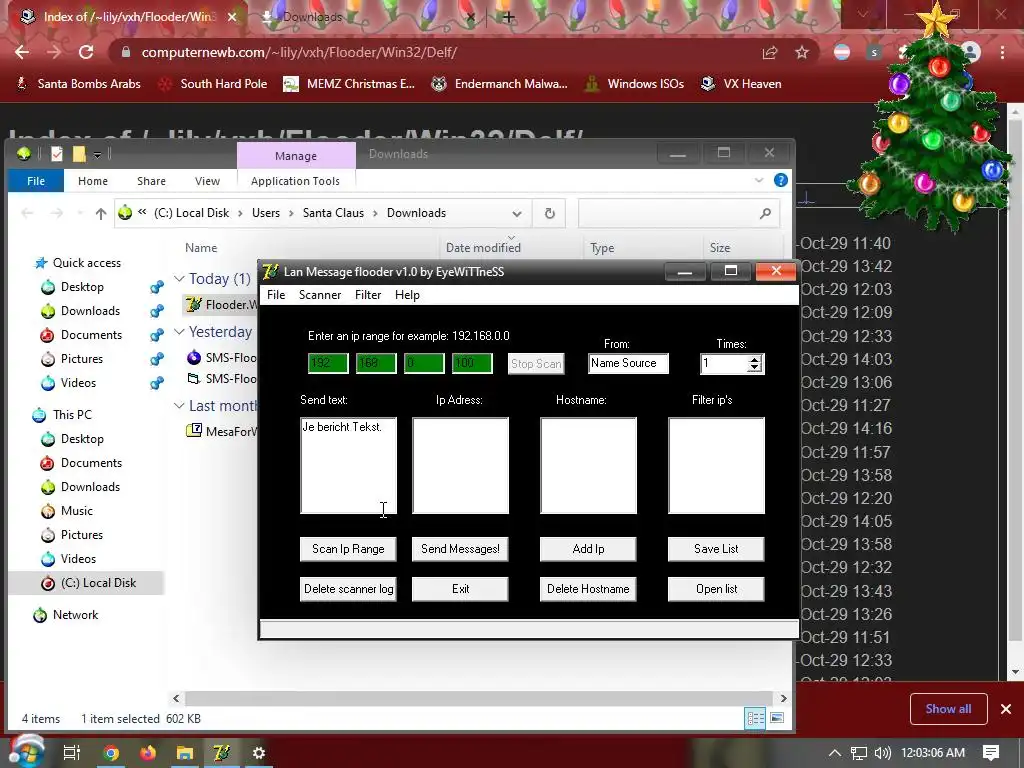Viewport: 1024px width, 768px height.
Task: Bookmark page with star icon
Action: 802,52
